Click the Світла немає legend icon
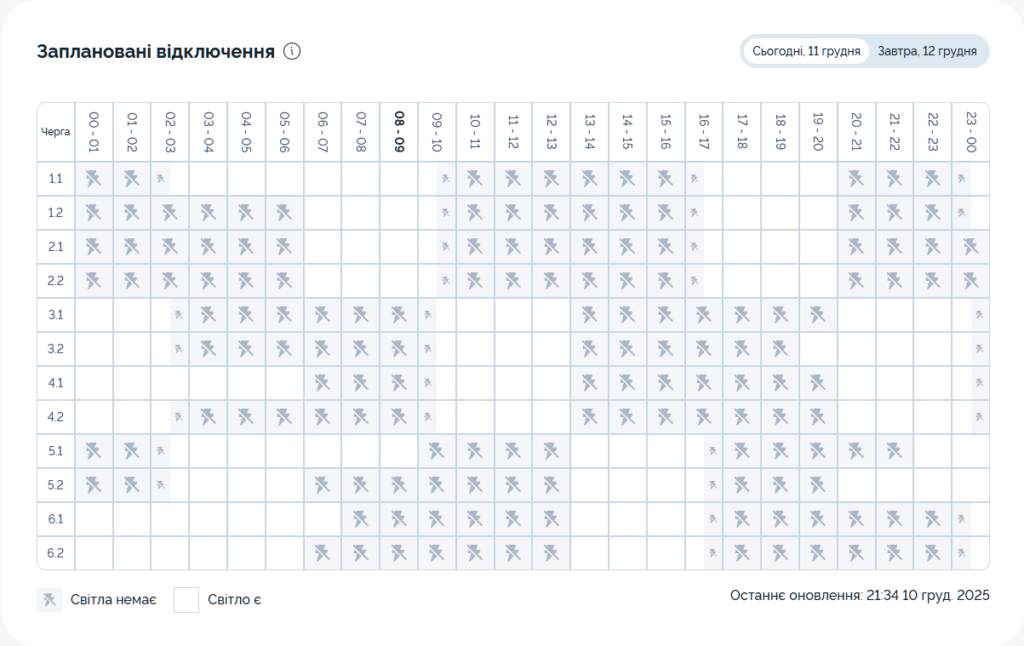The width and height of the screenshot is (1024, 646). click(49, 600)
